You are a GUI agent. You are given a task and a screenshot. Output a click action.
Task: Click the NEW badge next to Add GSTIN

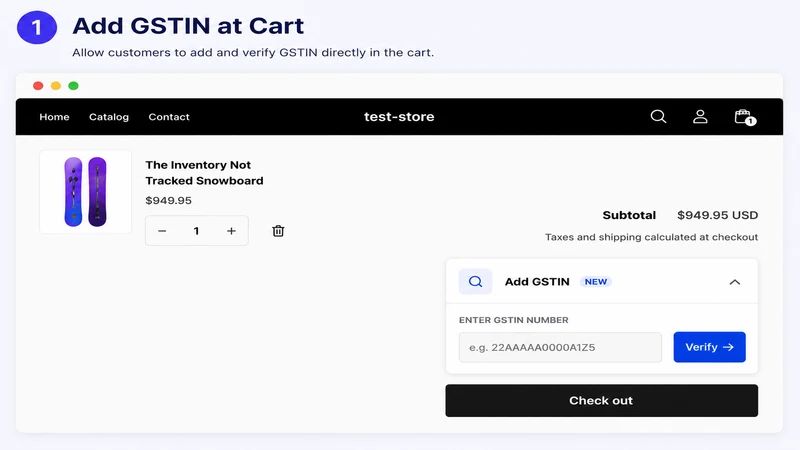point(596,282)
